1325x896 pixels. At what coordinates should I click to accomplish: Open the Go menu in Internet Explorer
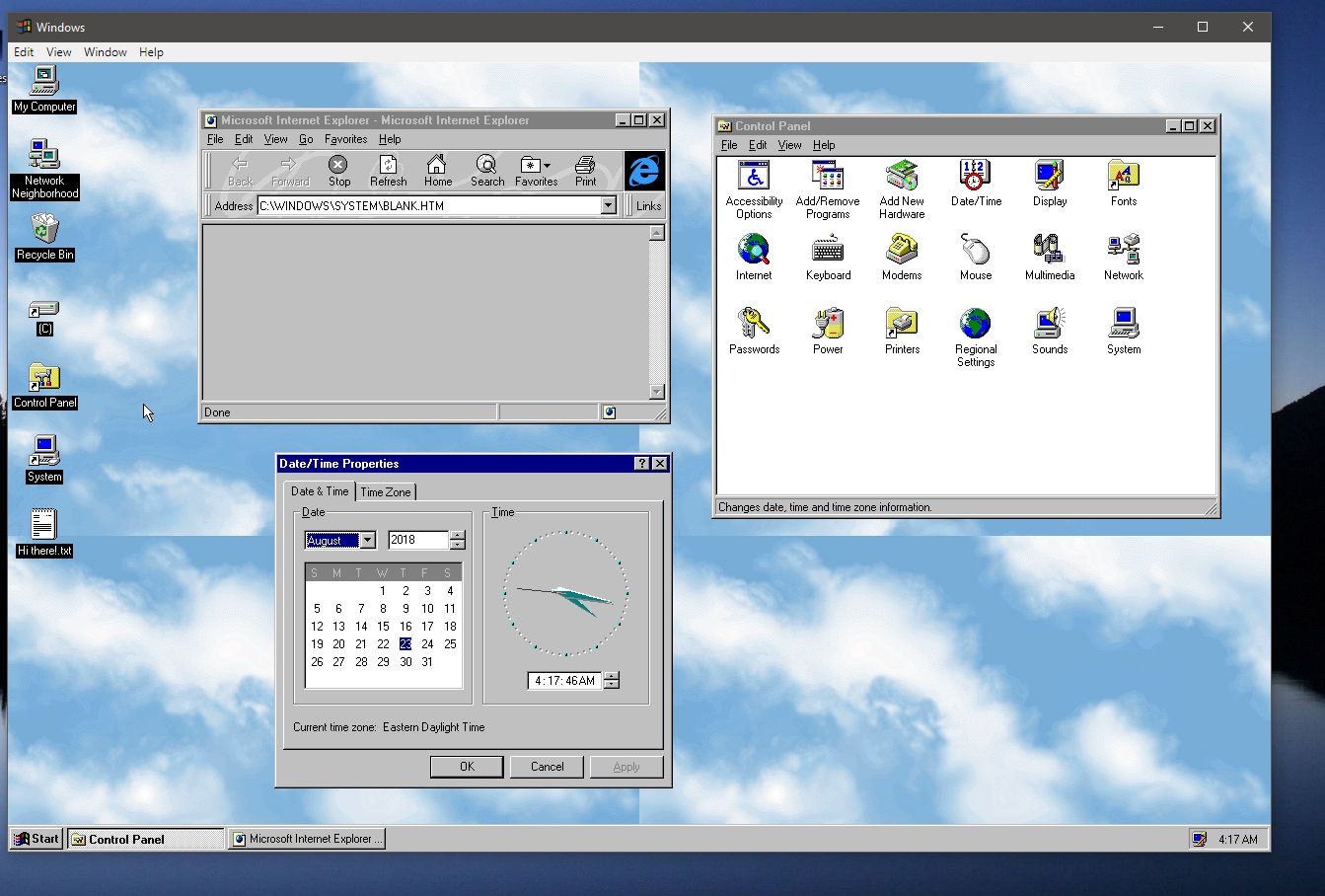(x=306, y=139)
